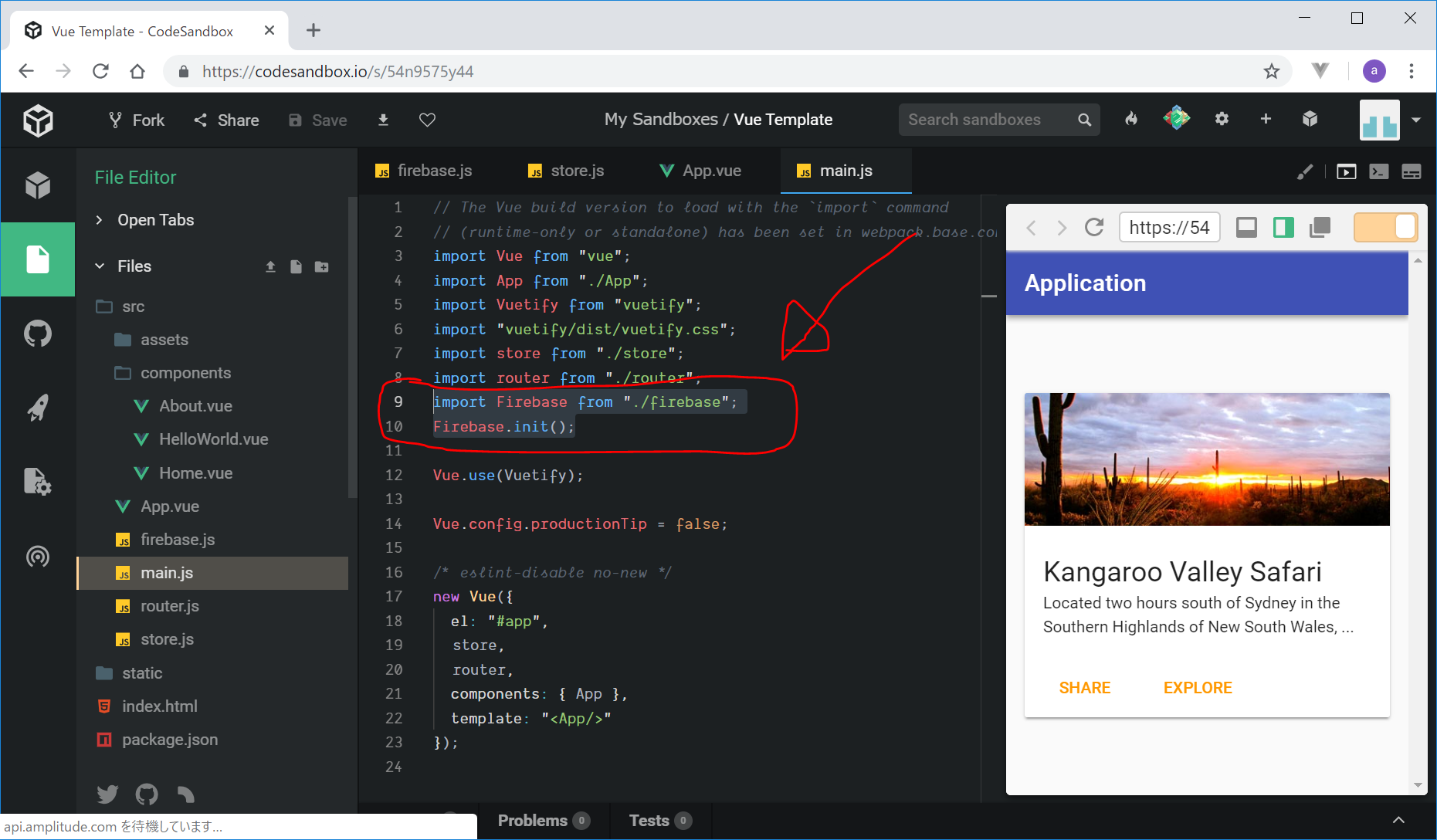
Task: Click the Search sandboxes field
Action: (x=988, y=120)
